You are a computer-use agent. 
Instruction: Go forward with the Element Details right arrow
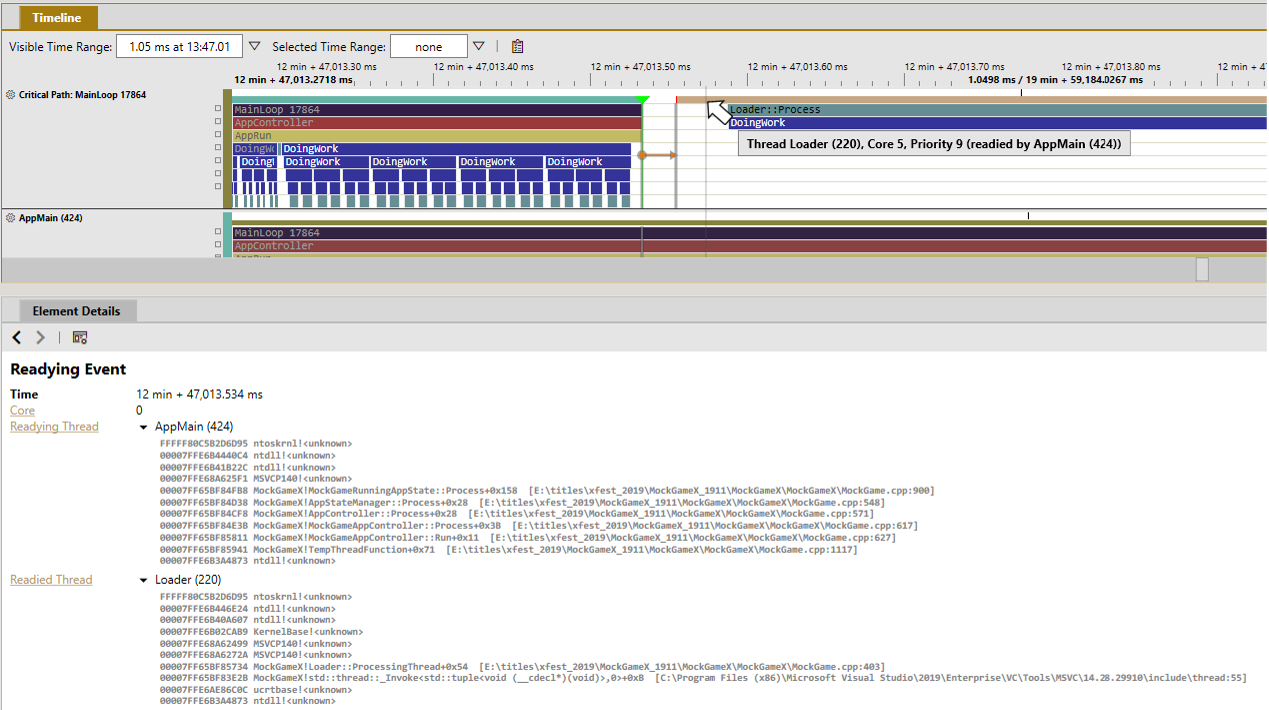click(x=40, y=338)
